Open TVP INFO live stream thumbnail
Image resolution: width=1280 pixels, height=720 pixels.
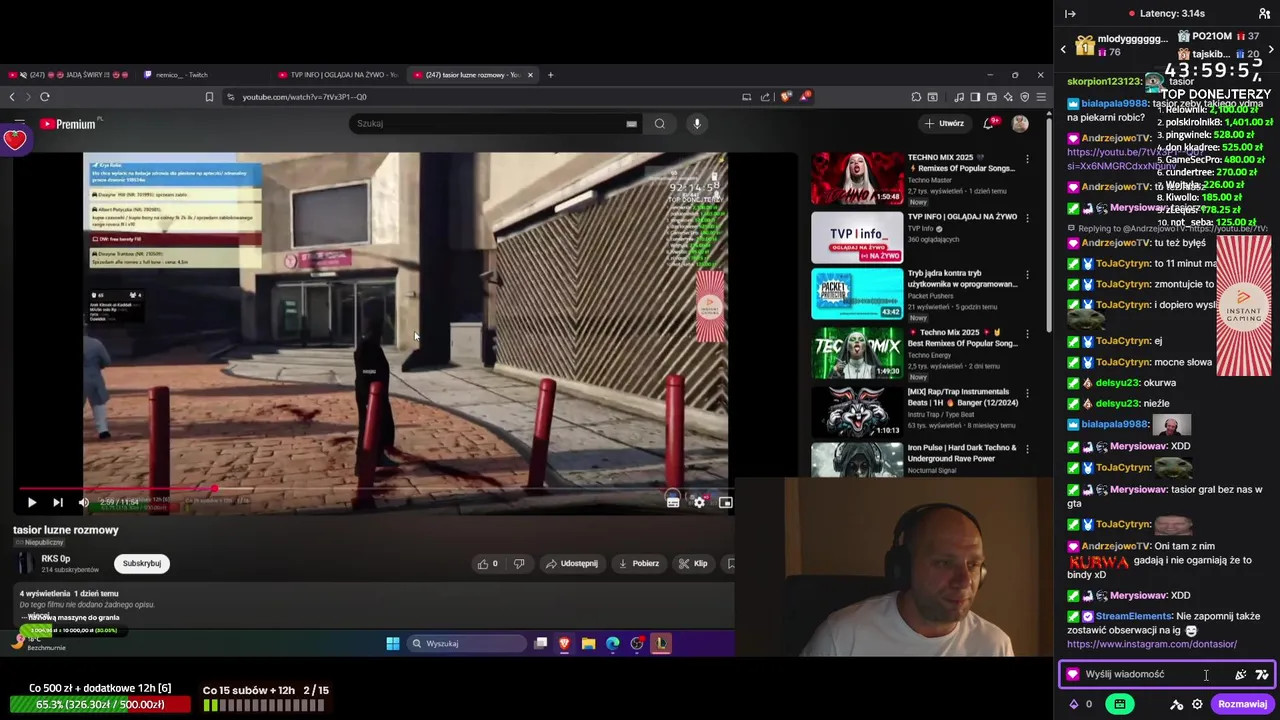(857, 237)
